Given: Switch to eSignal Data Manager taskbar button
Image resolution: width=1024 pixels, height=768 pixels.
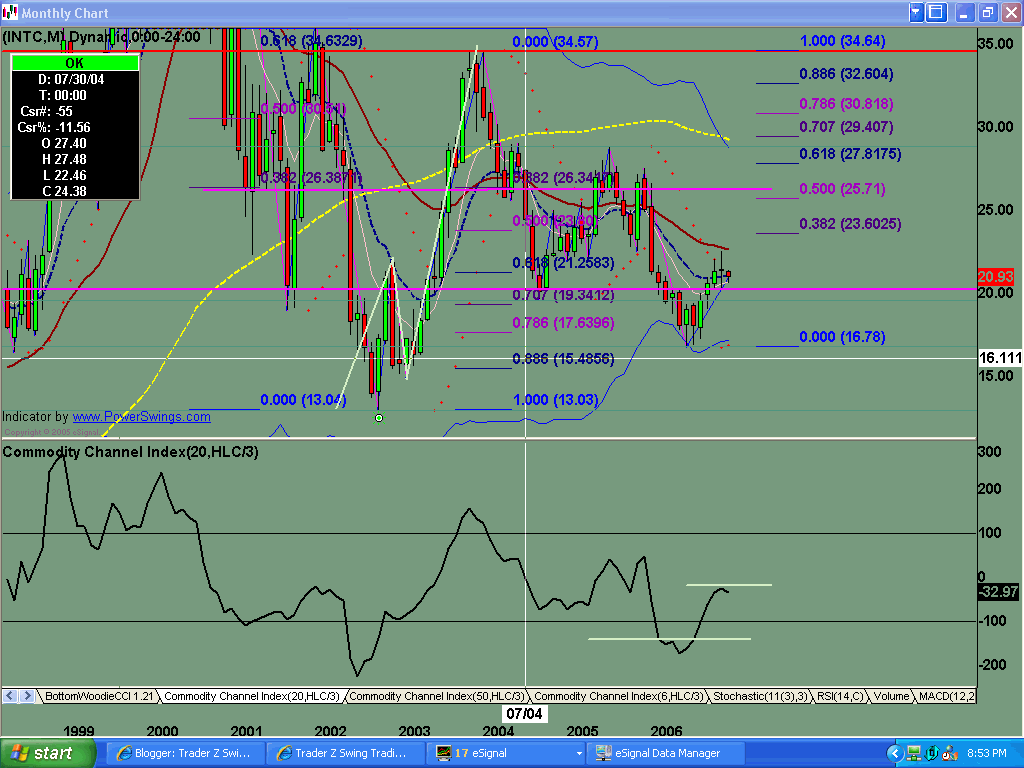Looking at the screenshot, I should [x=665, y=753].
